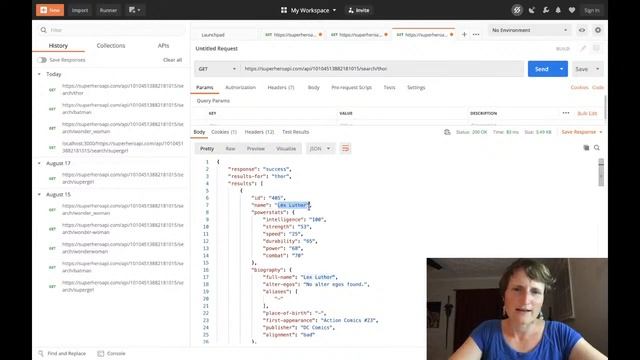This screenshot has height=360, width=640.
Task: Click the Import button
Action: click(80, 10)
